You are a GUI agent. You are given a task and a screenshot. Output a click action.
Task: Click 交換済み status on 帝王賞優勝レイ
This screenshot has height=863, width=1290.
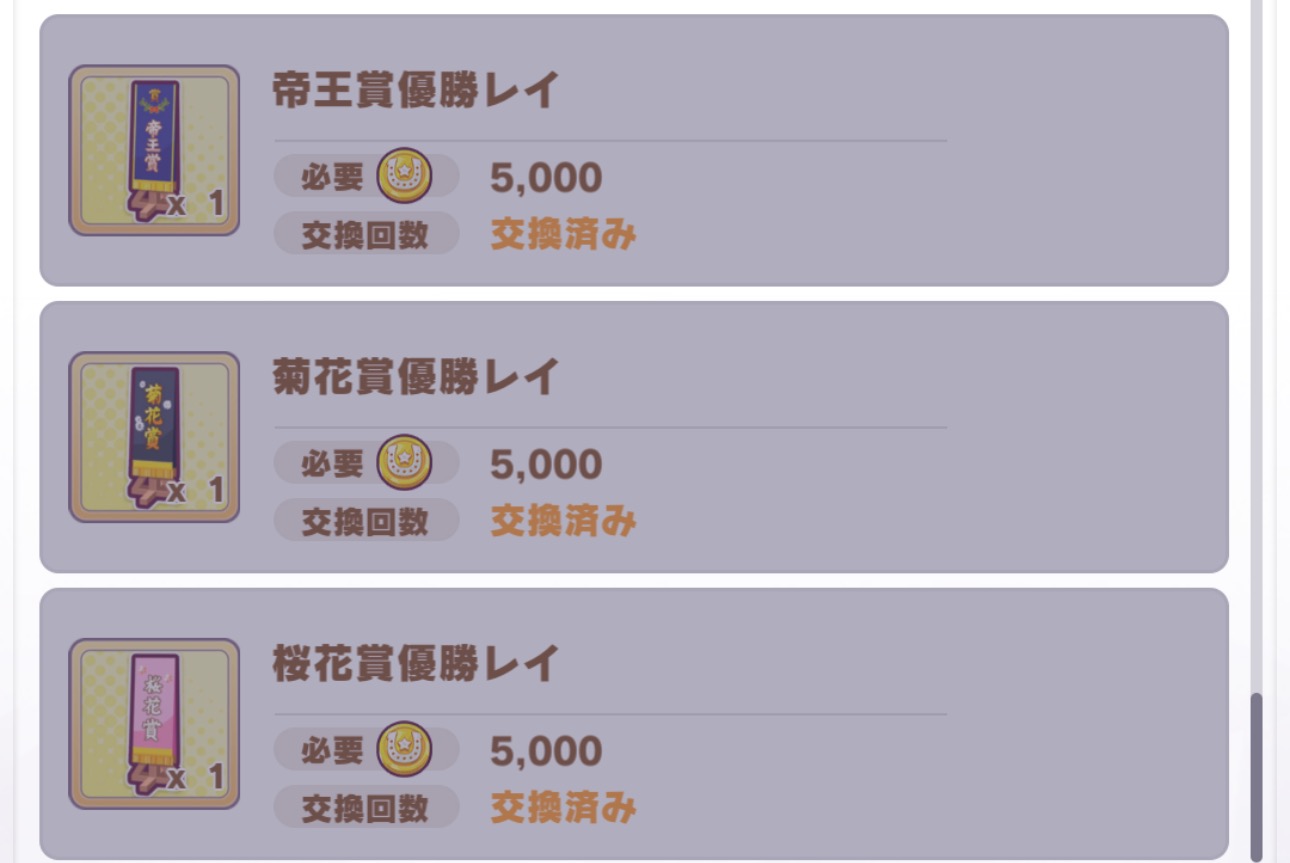[563, 234]
